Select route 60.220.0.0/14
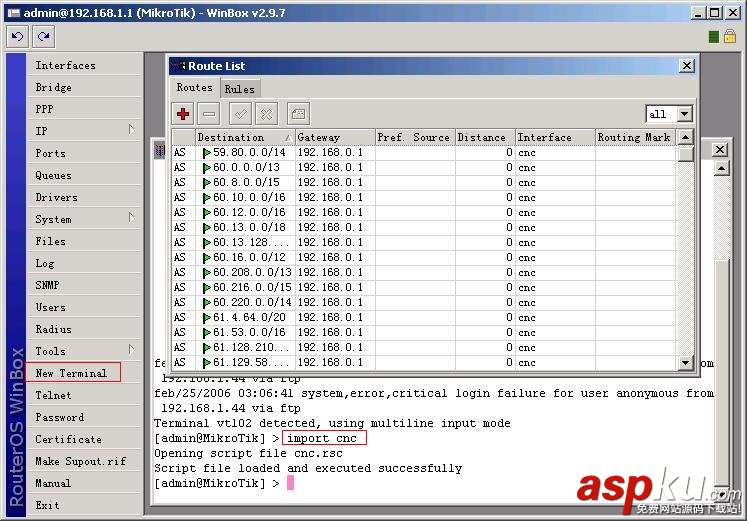 click(424, 302)
